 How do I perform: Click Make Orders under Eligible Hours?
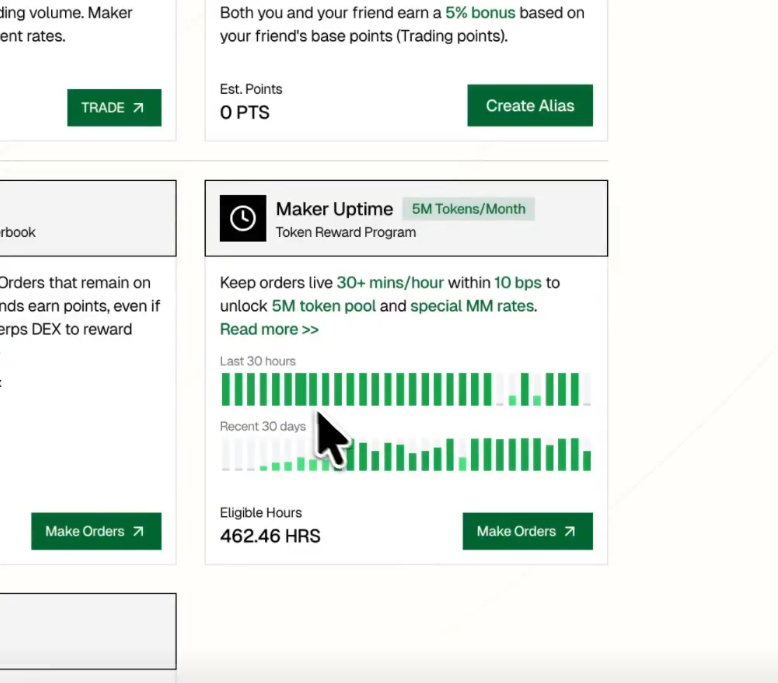(x=527, y=531)
